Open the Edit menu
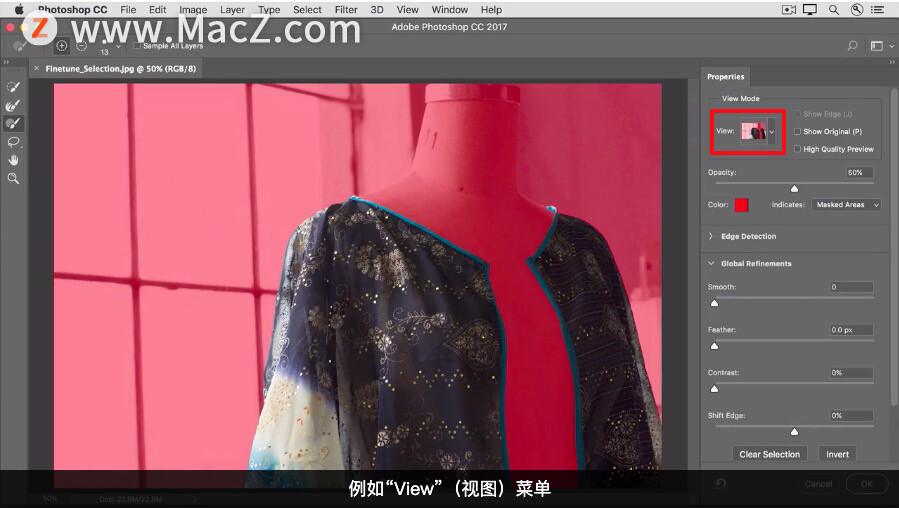 pyautogui.click(x=157, y=10)
